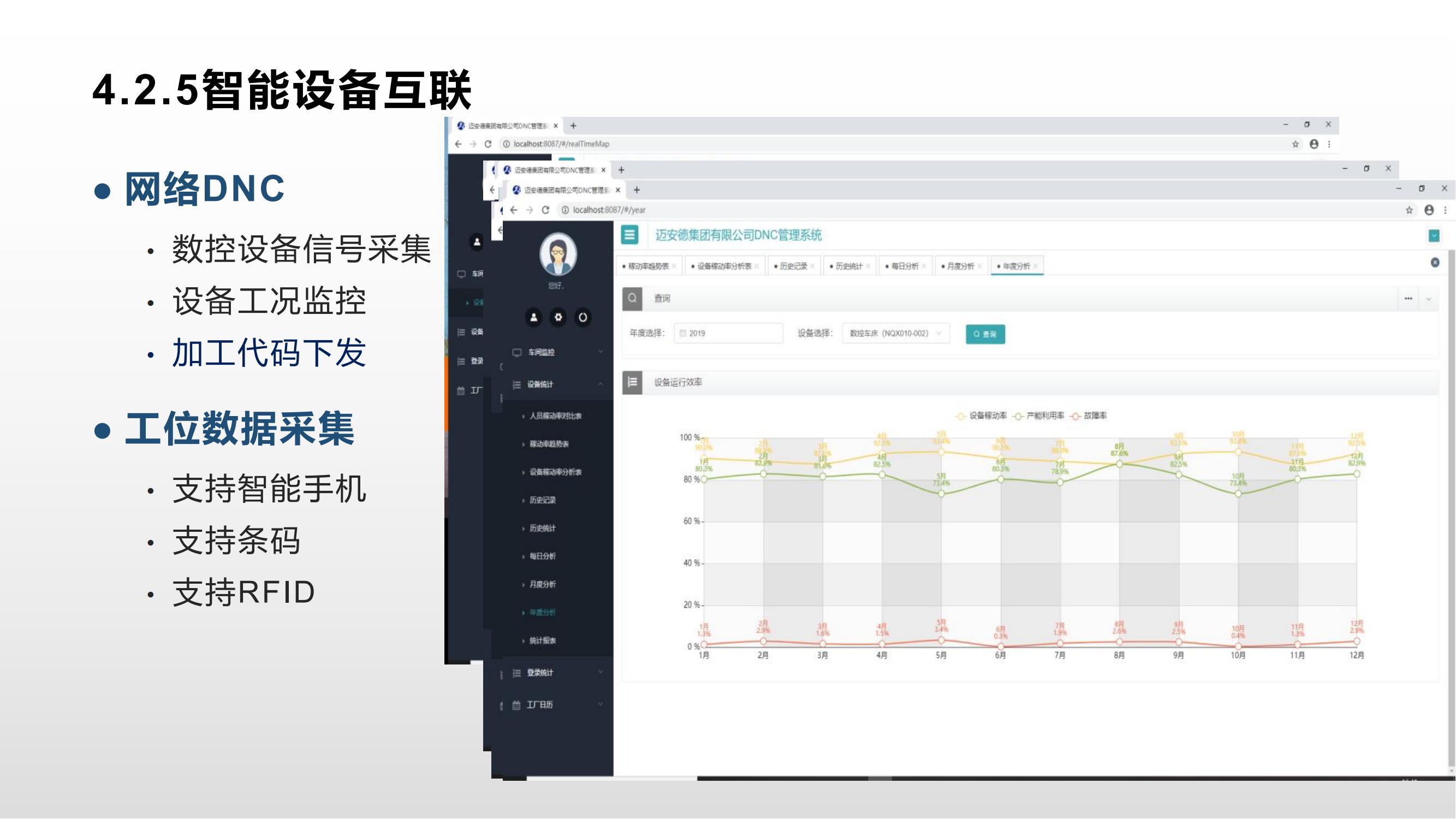Click the round close-all-tabs icon
Screen dimensions: 1456x819
click(x=1435, y=262)
